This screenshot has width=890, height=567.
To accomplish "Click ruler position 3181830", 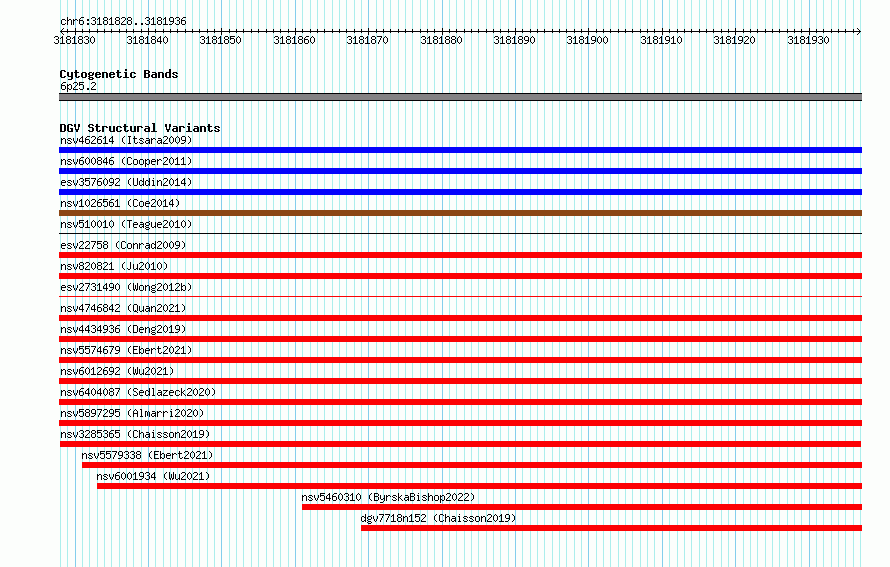I will (x=74, y=40).
